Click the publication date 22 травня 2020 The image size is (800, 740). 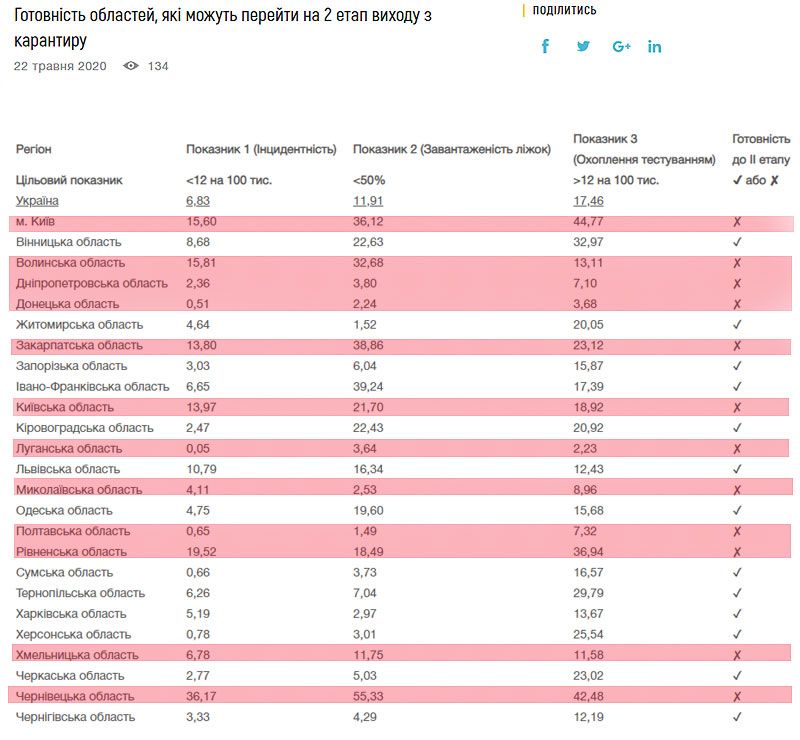pos(59,66)
